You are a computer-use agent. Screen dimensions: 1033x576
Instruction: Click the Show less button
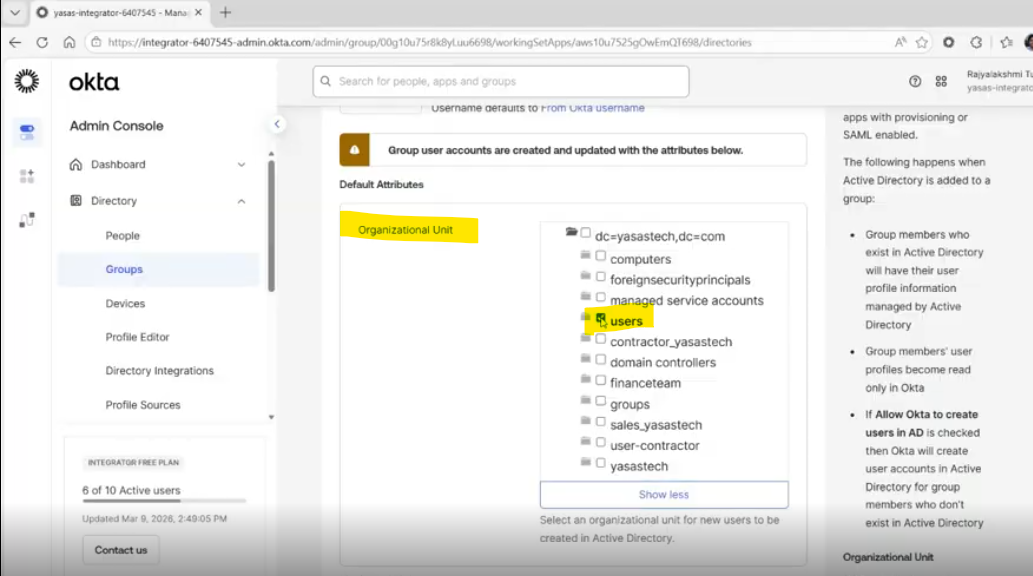pos(663,494)
